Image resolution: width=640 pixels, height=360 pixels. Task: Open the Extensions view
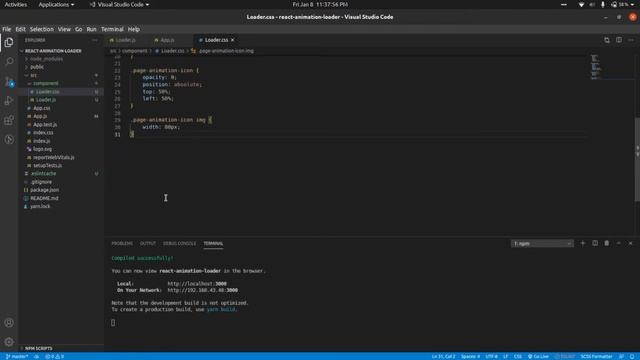9,120
